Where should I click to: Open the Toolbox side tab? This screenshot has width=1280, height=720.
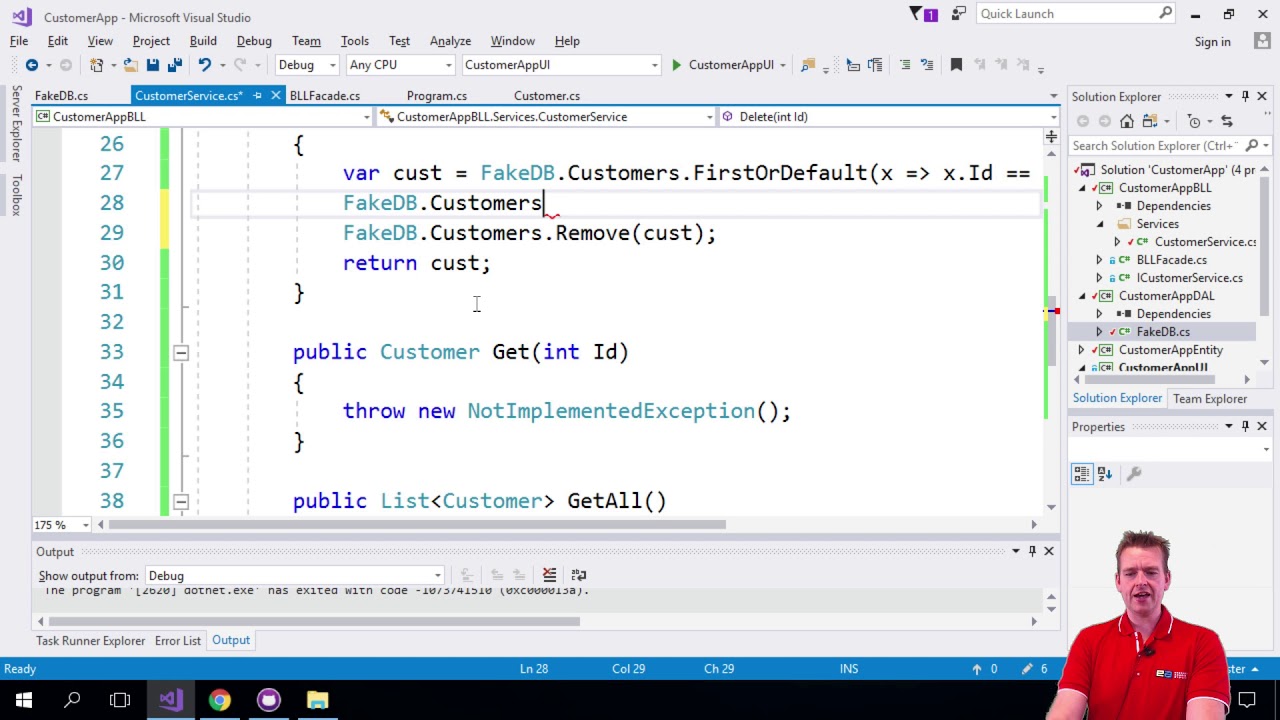pos(16,195)
